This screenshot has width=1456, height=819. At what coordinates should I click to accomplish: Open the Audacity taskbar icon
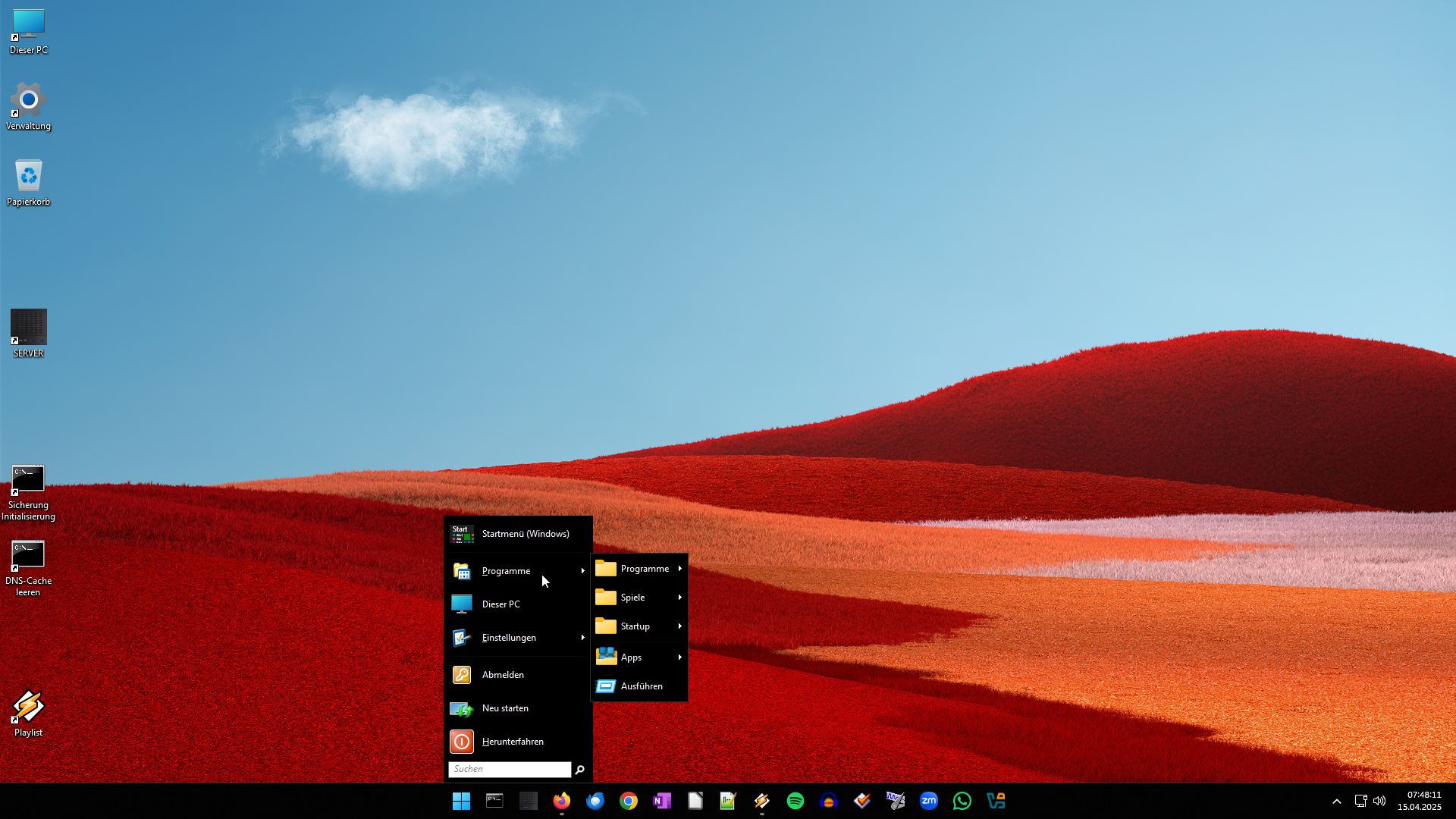(x=829, y=801)
